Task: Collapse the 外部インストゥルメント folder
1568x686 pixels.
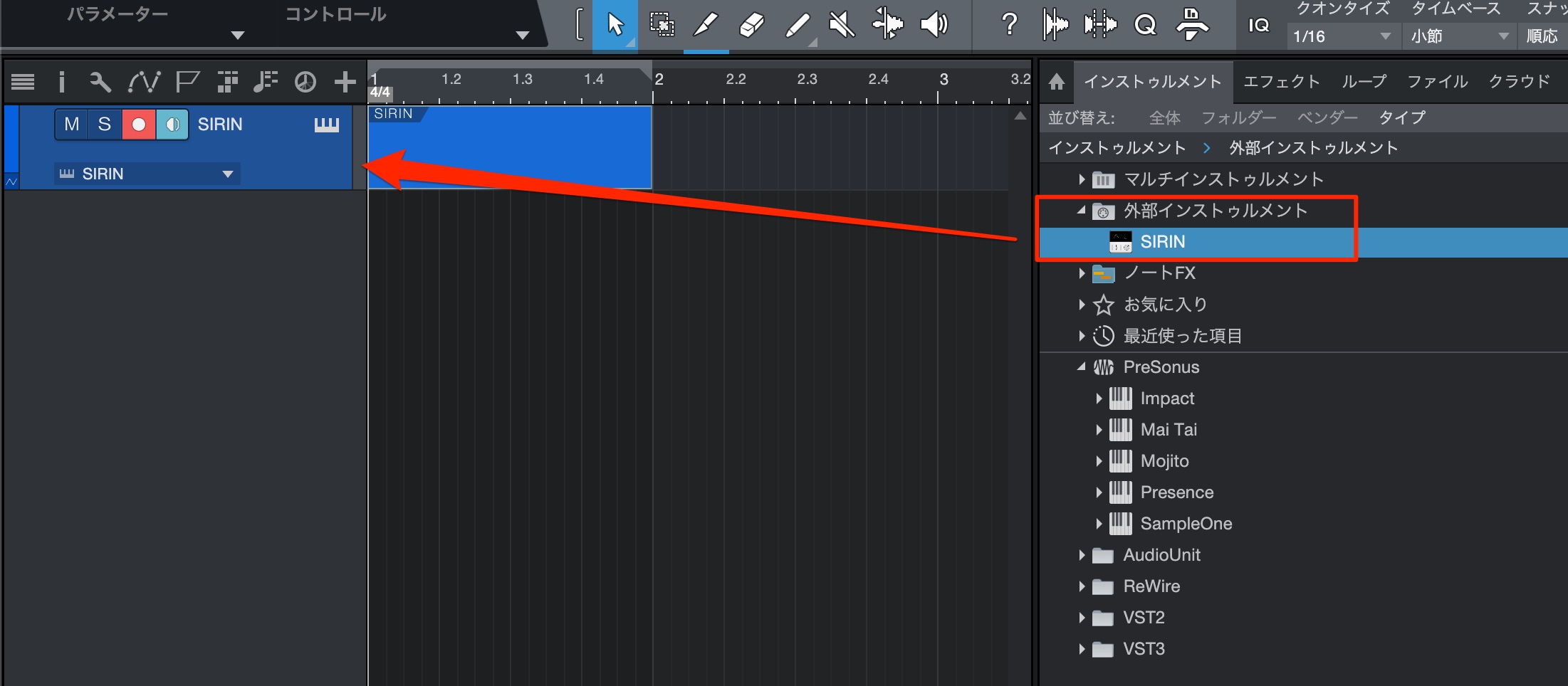Action: (x=1082, y=211)
